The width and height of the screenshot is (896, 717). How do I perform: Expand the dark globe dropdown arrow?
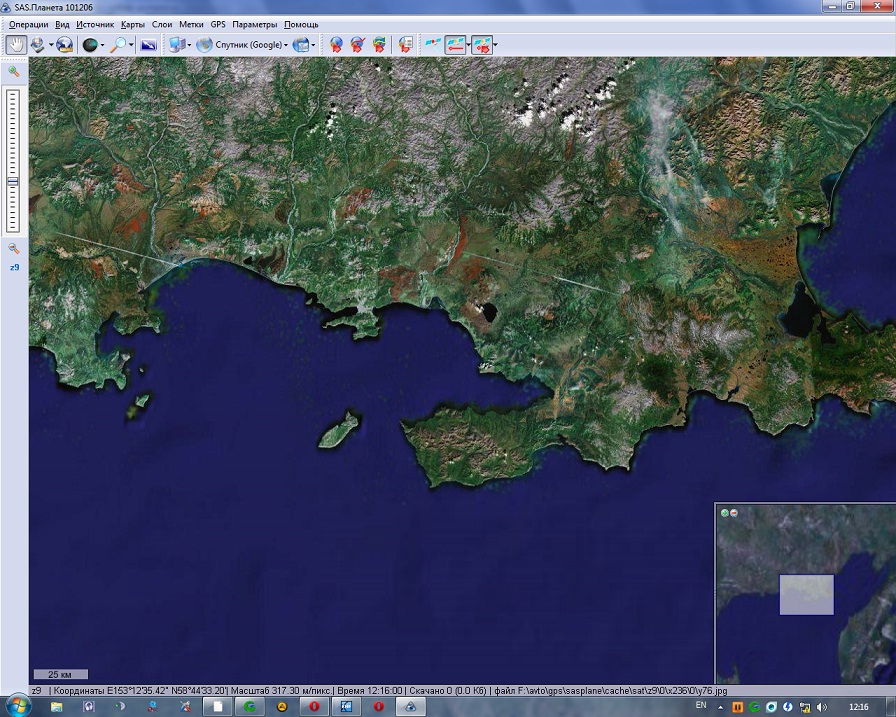(x=103, y=45)
